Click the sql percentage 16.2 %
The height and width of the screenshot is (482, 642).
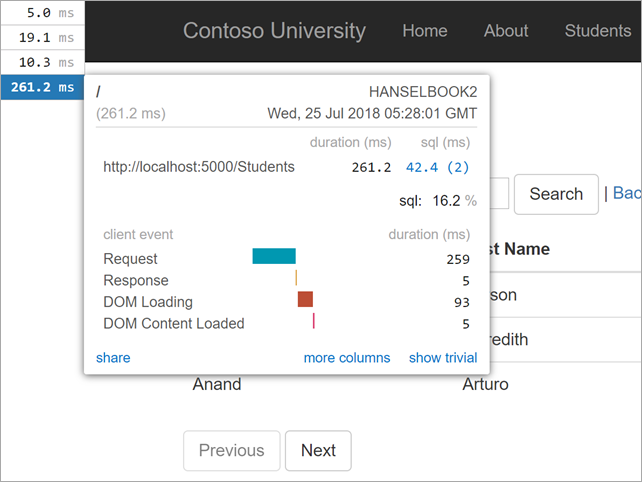click(x=454, y=201)
